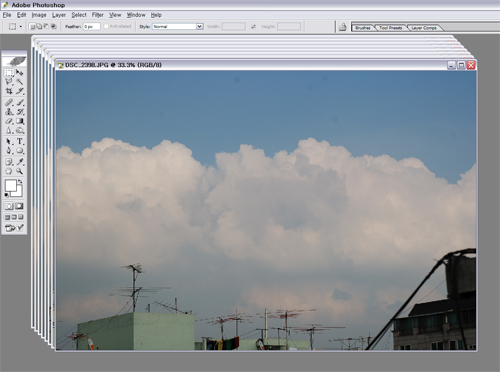The image size is (500, 372).
Task: Select the Type tool
Action: click(x=20, y=141)
